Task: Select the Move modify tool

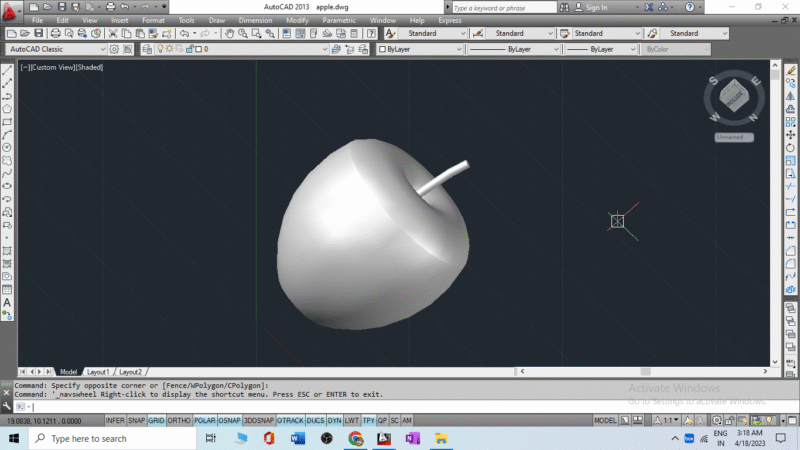Action: 790,135
